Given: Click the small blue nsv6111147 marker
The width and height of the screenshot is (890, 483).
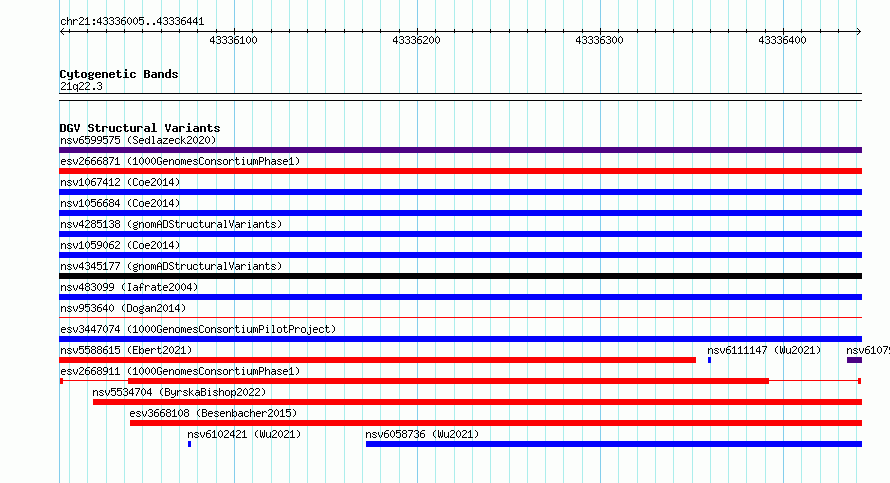Looking at the screenshot, I should [x=710, y=360].
